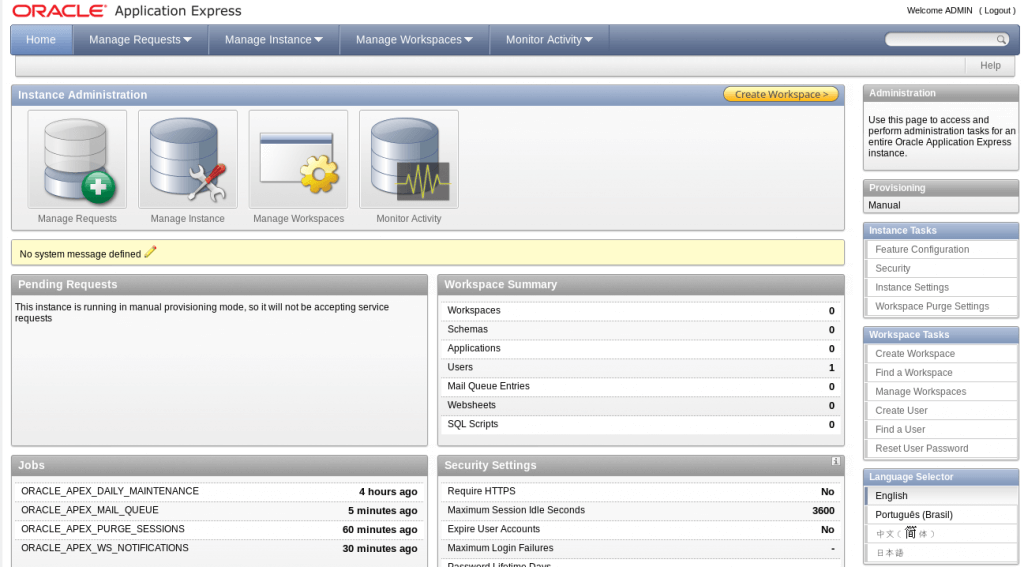Click Manual provisioning status text
Image resolution: width=1024 pixels, height=567 pixels.
(884, 205)
